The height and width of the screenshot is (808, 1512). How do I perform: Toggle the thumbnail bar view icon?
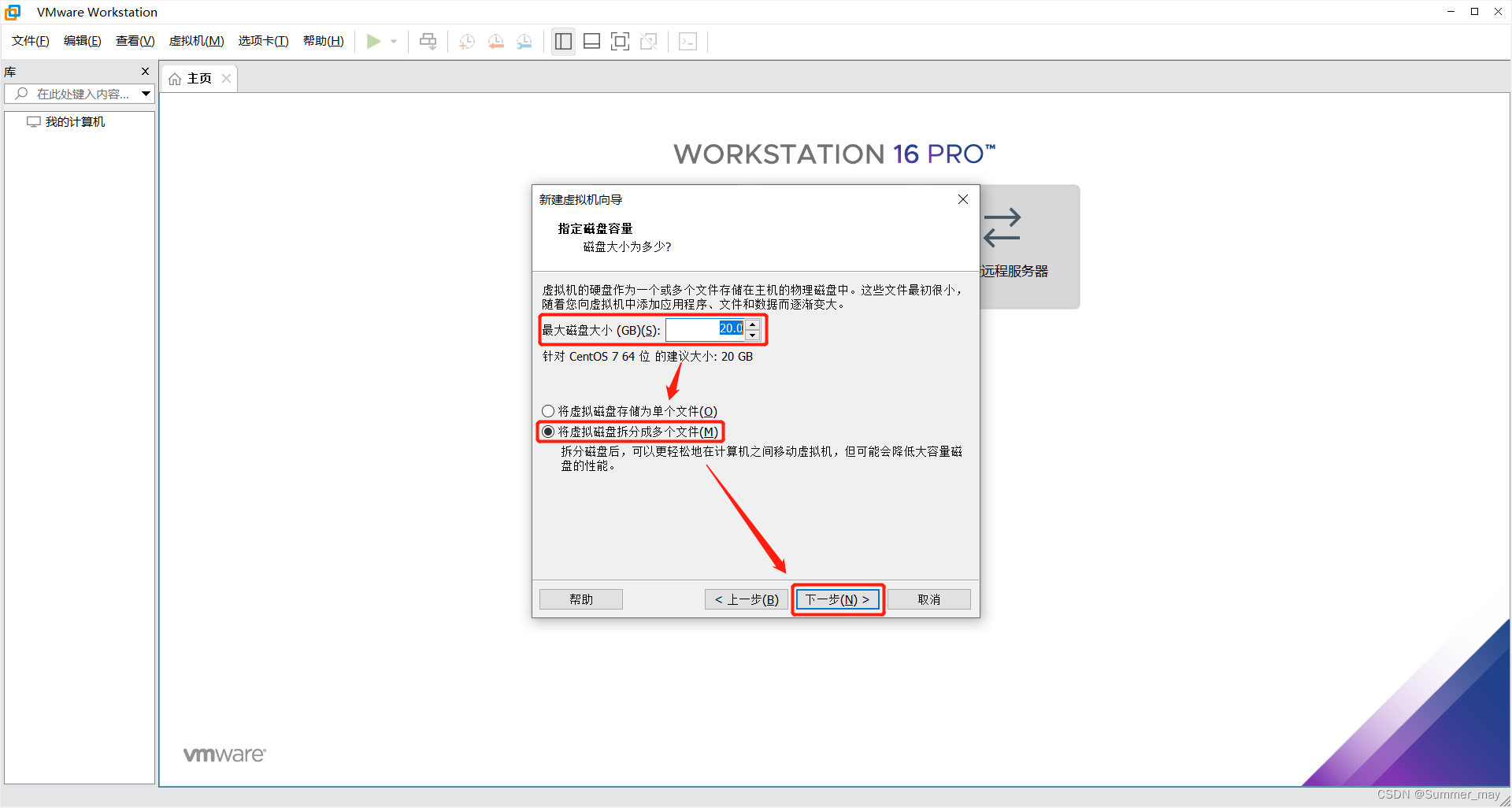(x=591, y=41)
